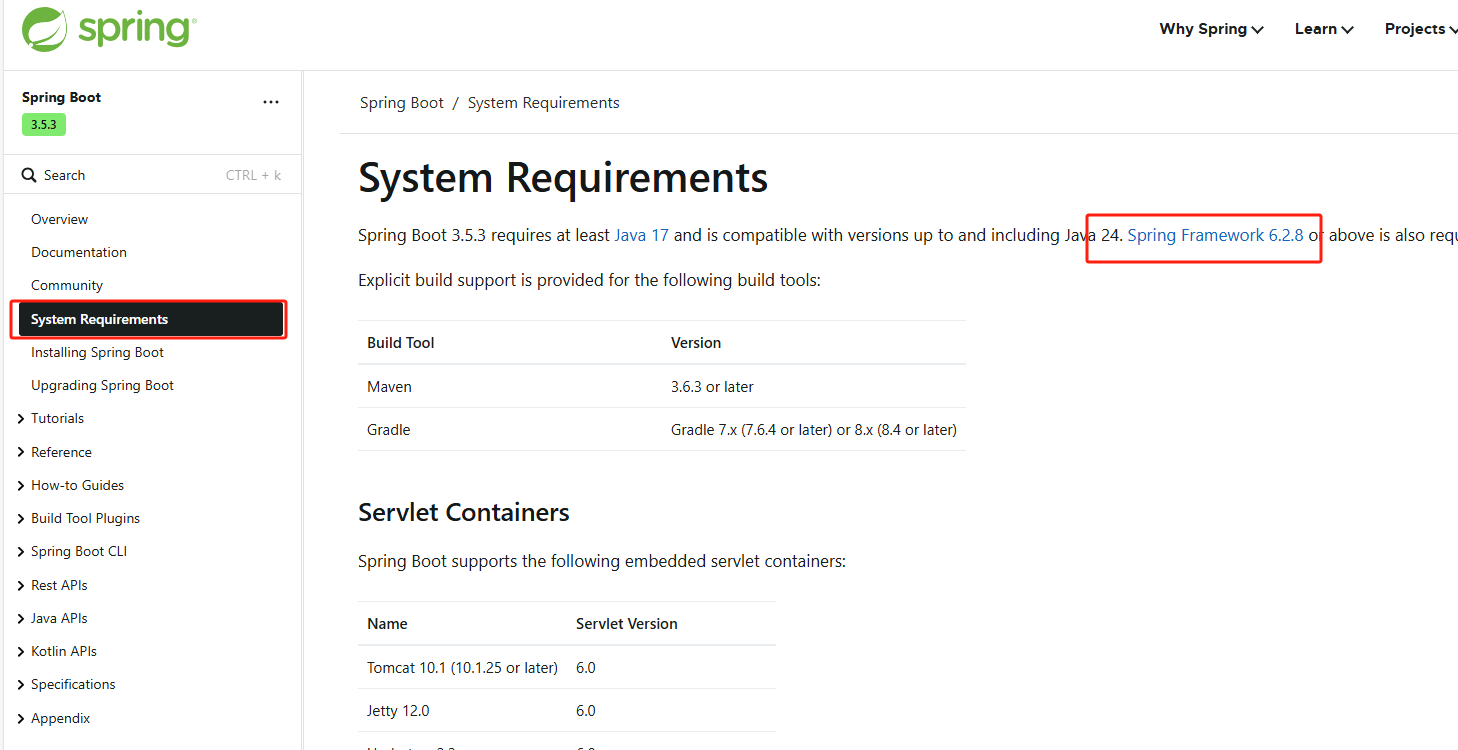Open Upgrading Spring Boot page
Image resolution: width=1458 pixels, height=750 pixels.
pyautogui.click(x=102, y=385)
